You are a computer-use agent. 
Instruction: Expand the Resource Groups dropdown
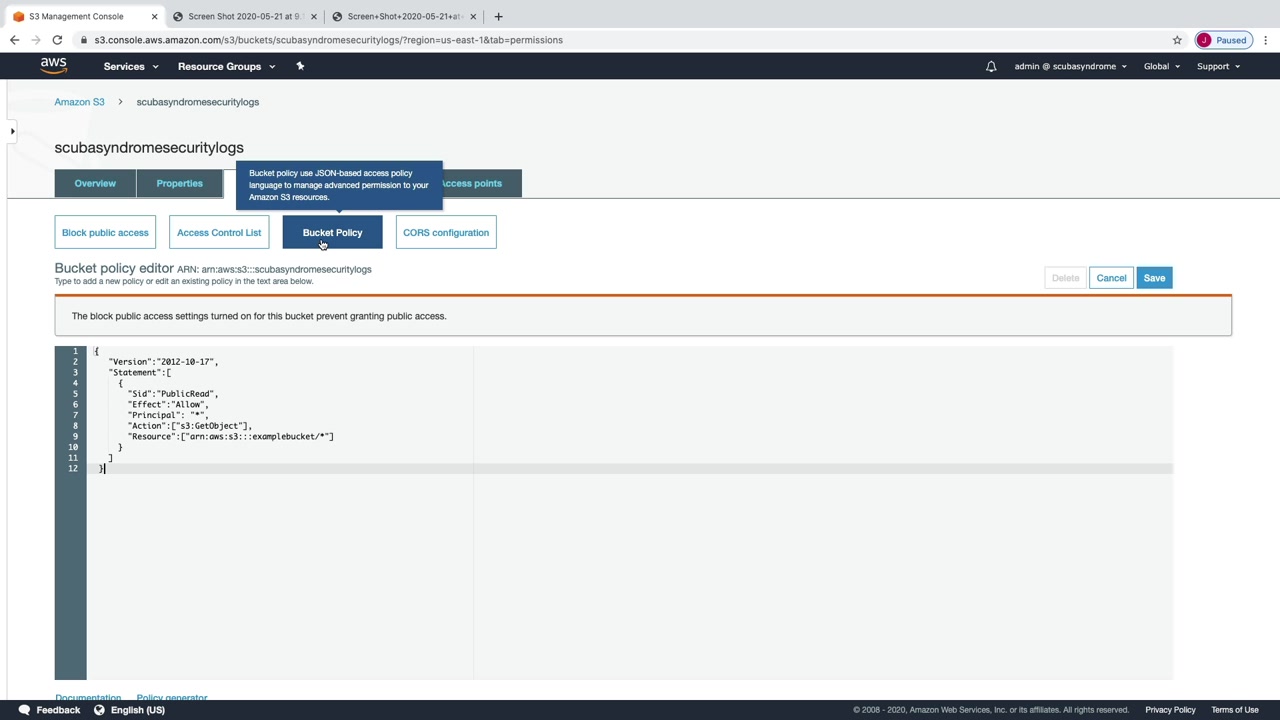(226, 66)
